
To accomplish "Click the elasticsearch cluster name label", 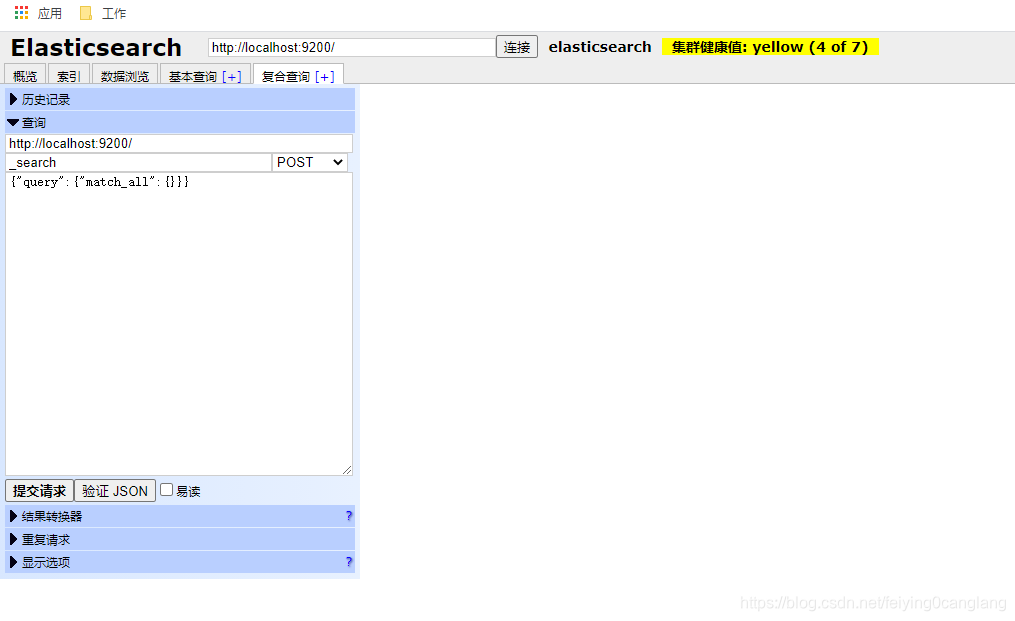I will (x=600, y=47).
